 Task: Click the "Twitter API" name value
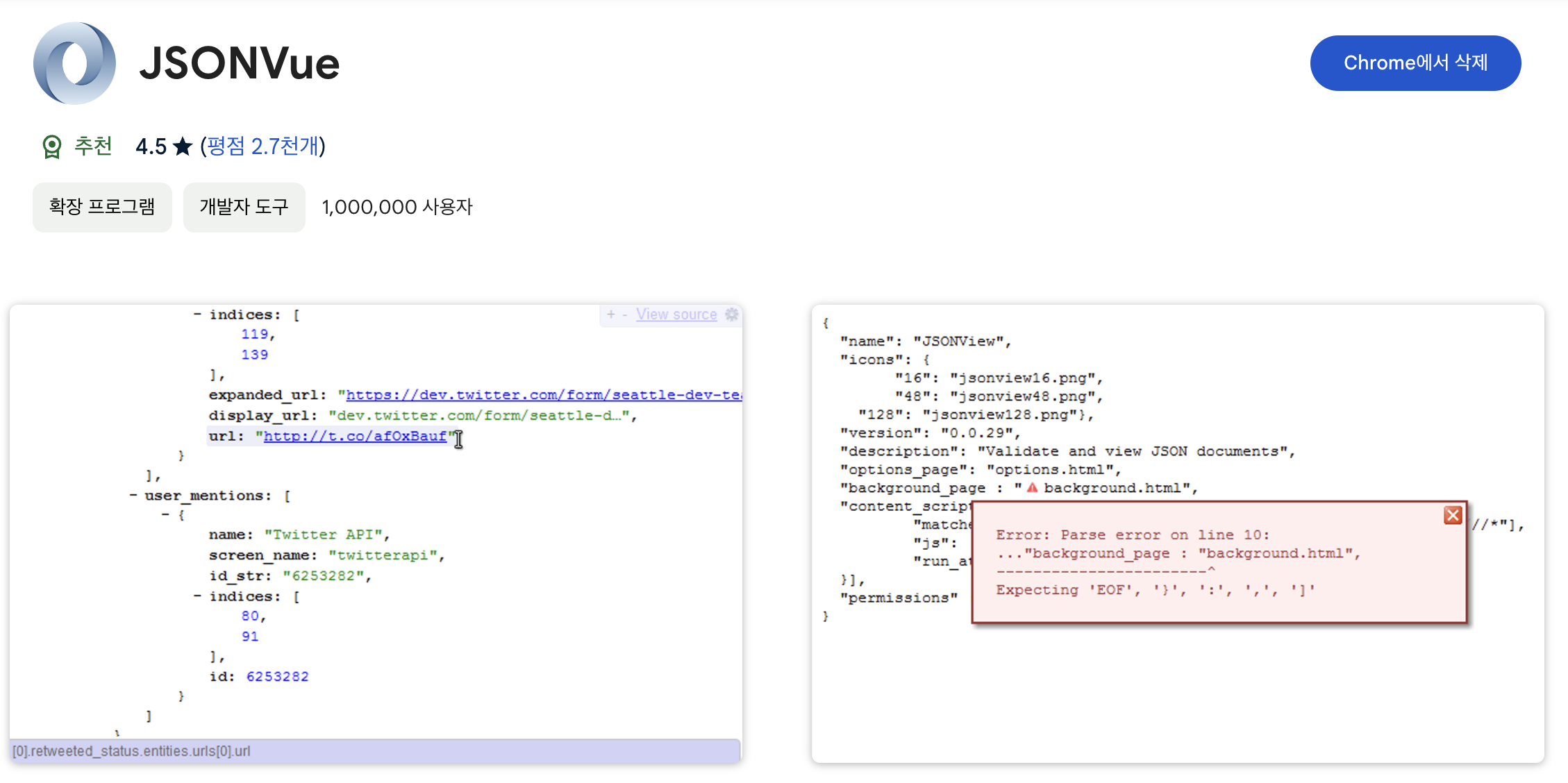323,534
